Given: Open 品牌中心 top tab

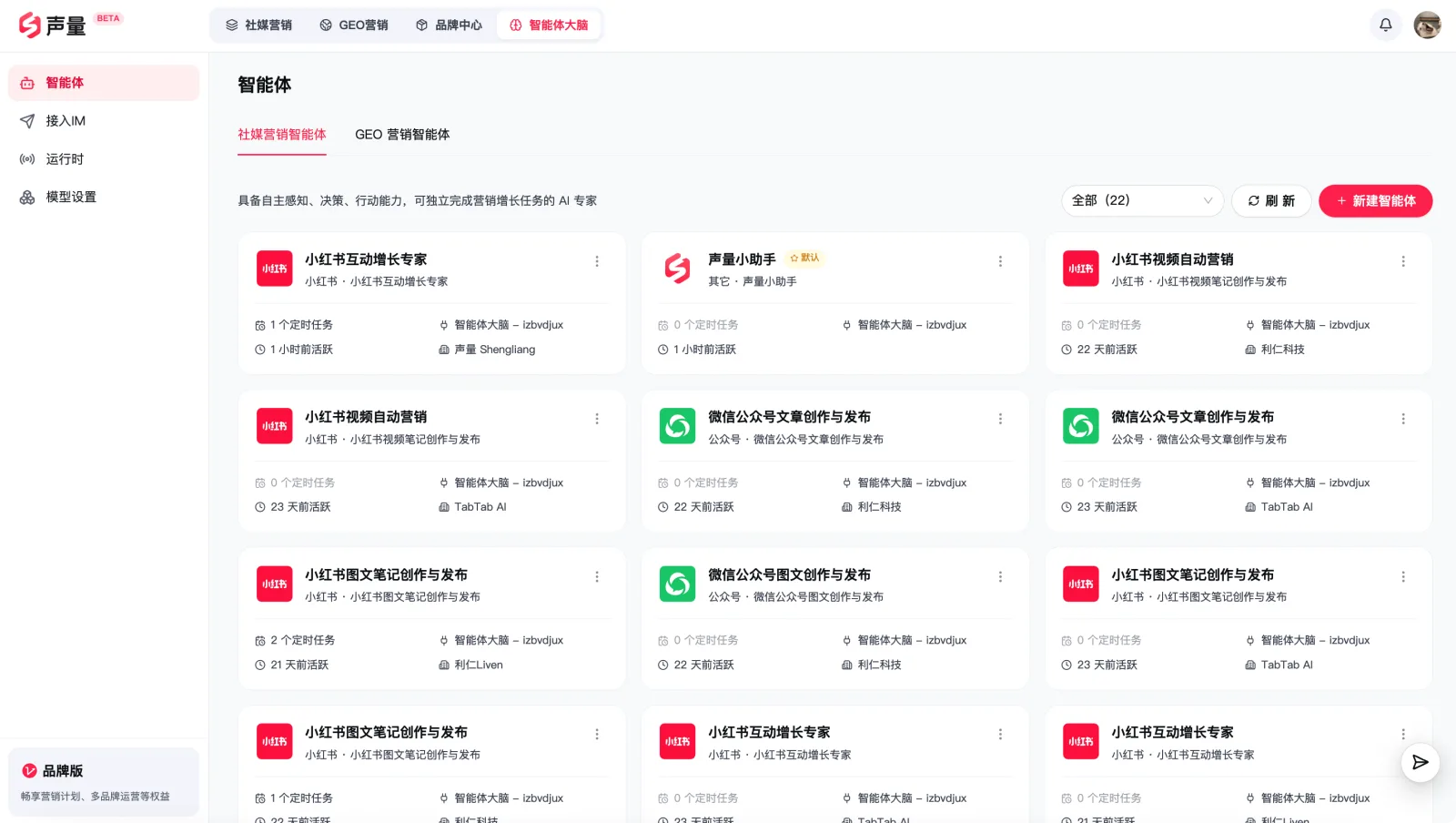Looking at the screenshot, I should coord(449,25).
